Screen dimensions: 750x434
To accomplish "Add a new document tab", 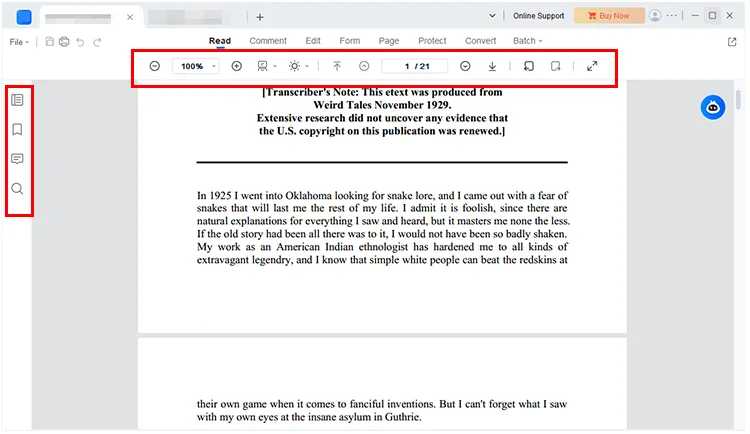I will (260, 17).
